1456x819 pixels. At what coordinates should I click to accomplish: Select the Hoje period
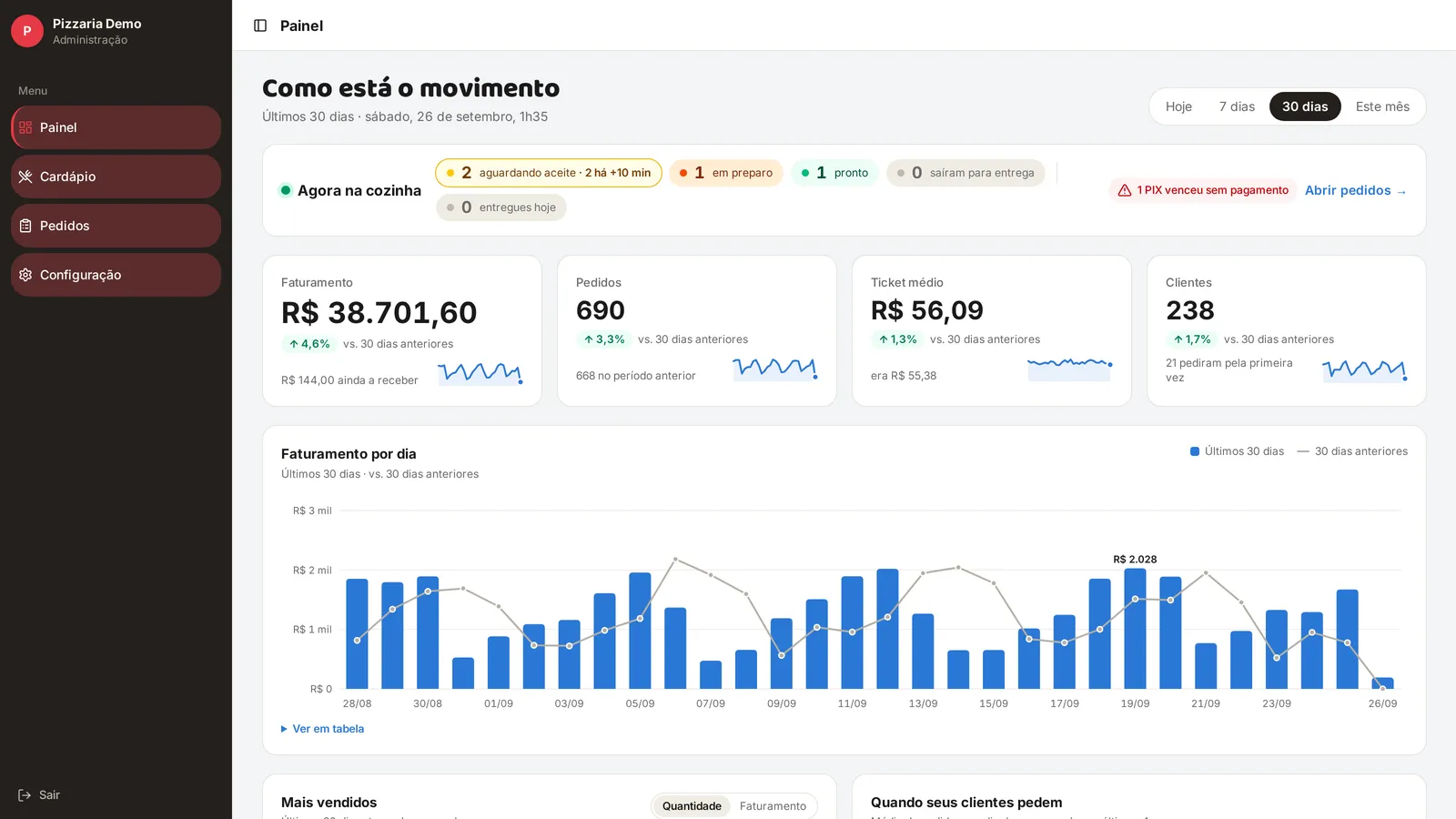point(1178,106)
